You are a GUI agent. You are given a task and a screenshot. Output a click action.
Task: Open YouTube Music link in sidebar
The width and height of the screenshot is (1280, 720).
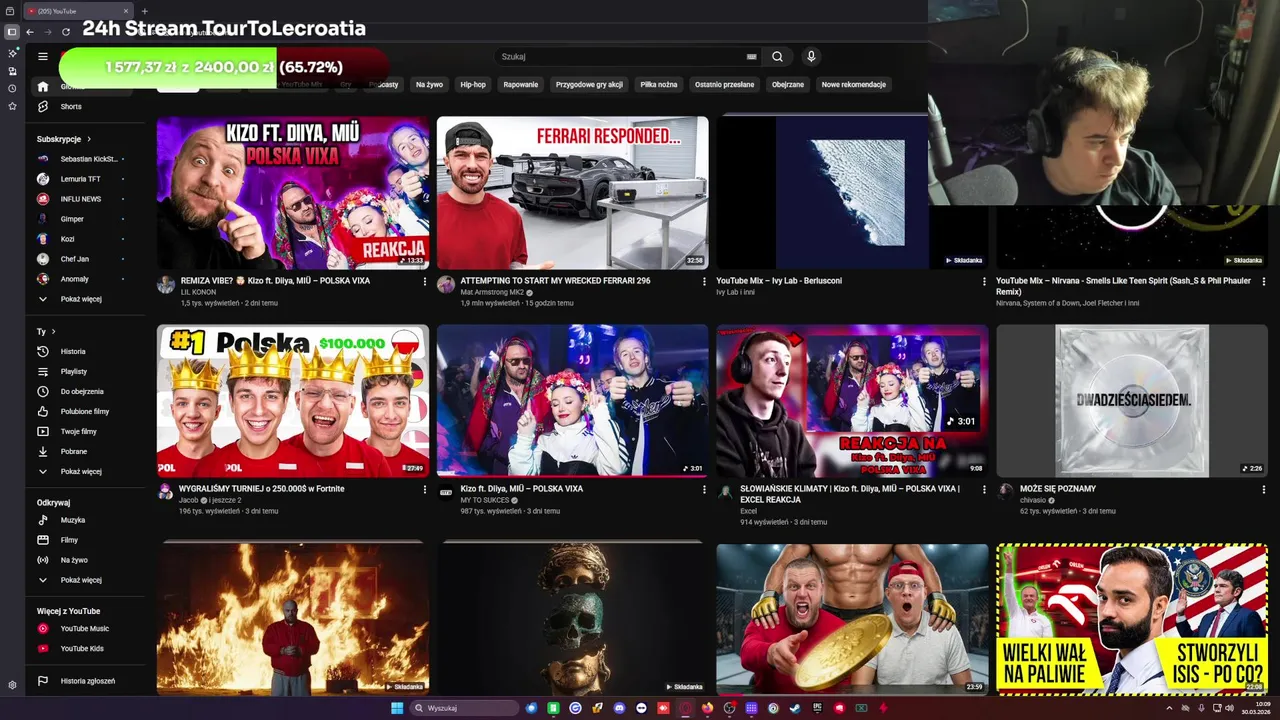tap(85, 628)
